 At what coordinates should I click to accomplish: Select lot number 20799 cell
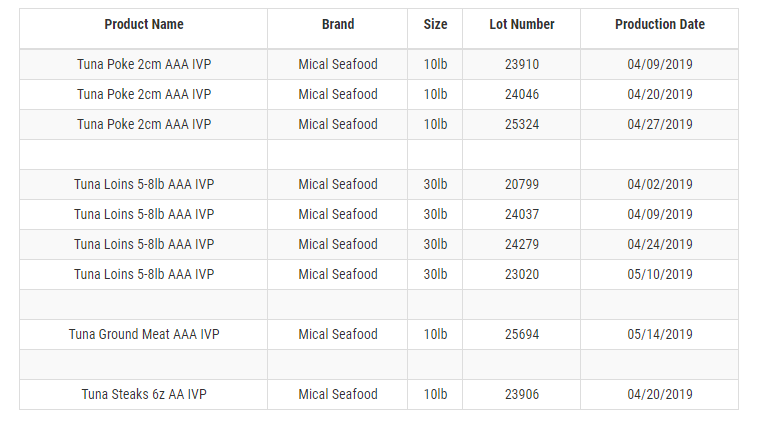pyautogui.click(x=522, y=184)
